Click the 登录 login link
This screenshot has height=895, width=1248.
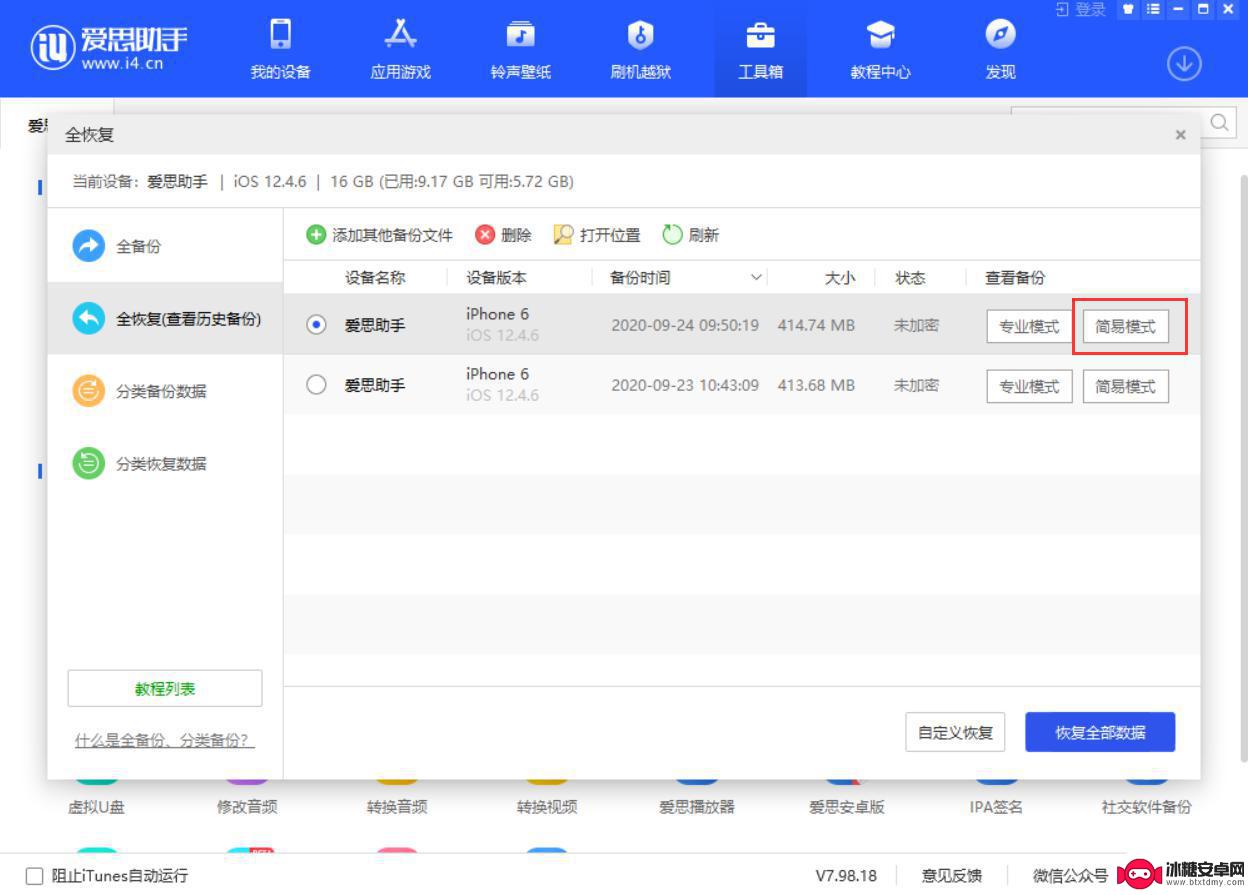click(x=1081, y=9)
